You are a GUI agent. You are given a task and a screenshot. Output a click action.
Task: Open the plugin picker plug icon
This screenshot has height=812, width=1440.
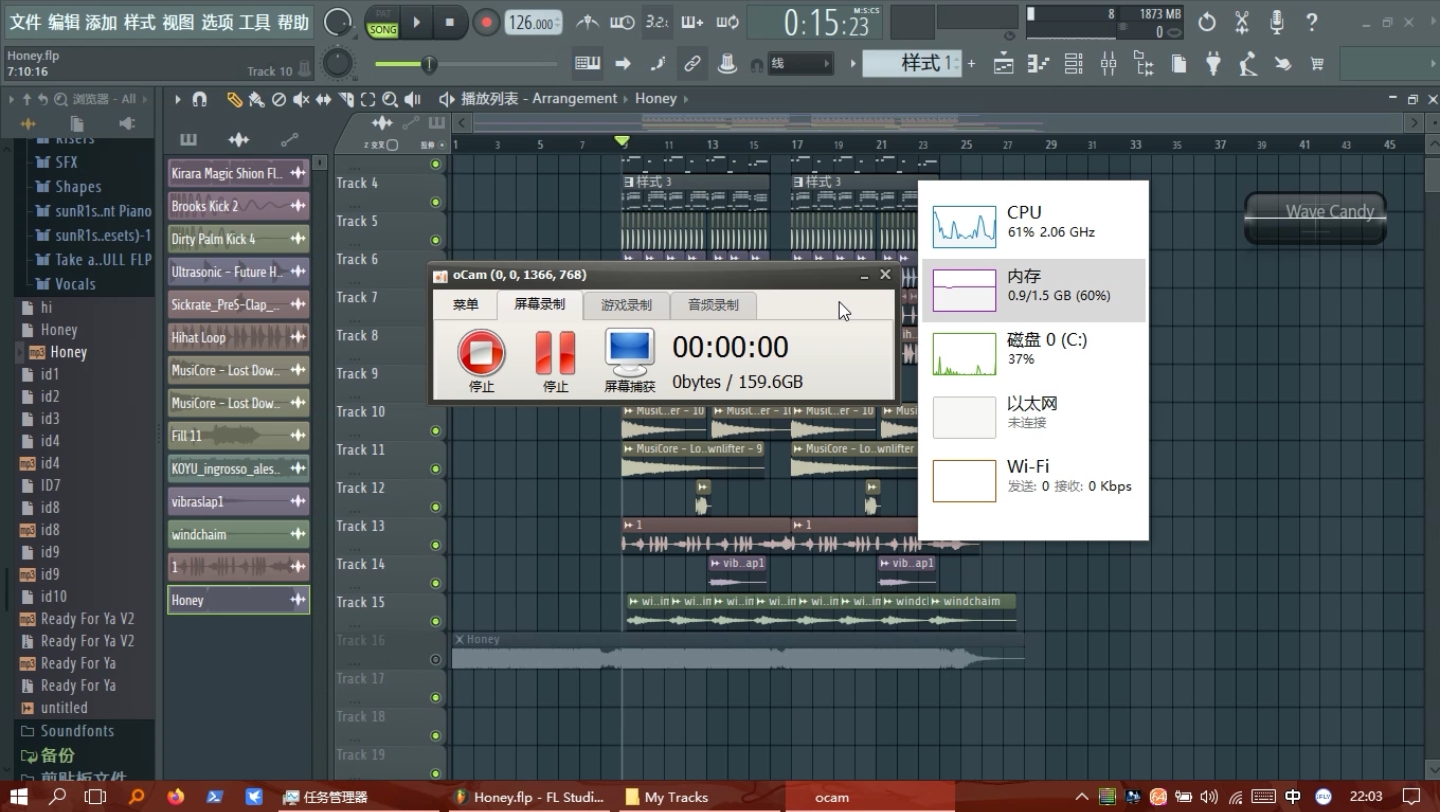(x=1213, y=64)
